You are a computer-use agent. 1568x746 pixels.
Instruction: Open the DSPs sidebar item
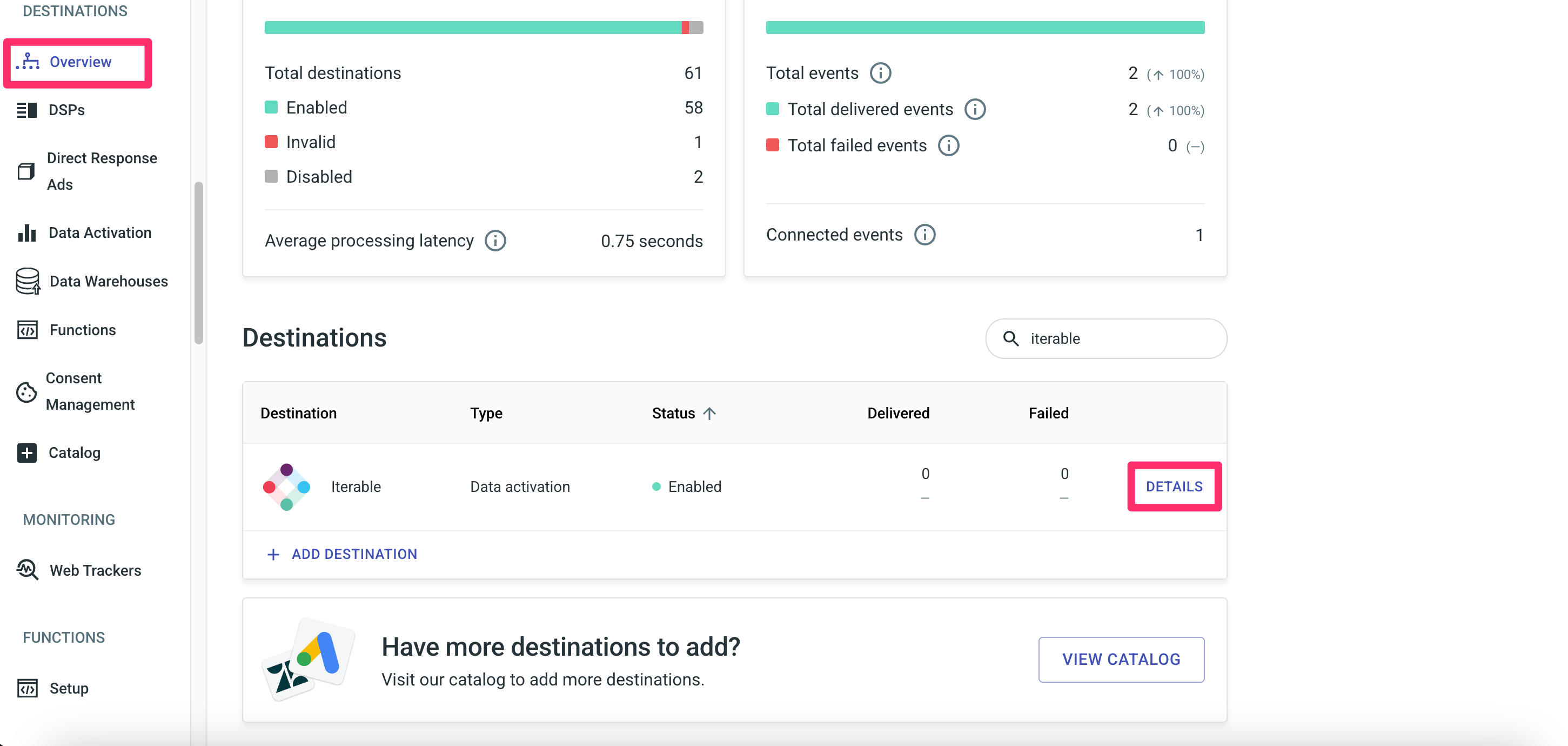click(x=66, y=110)
